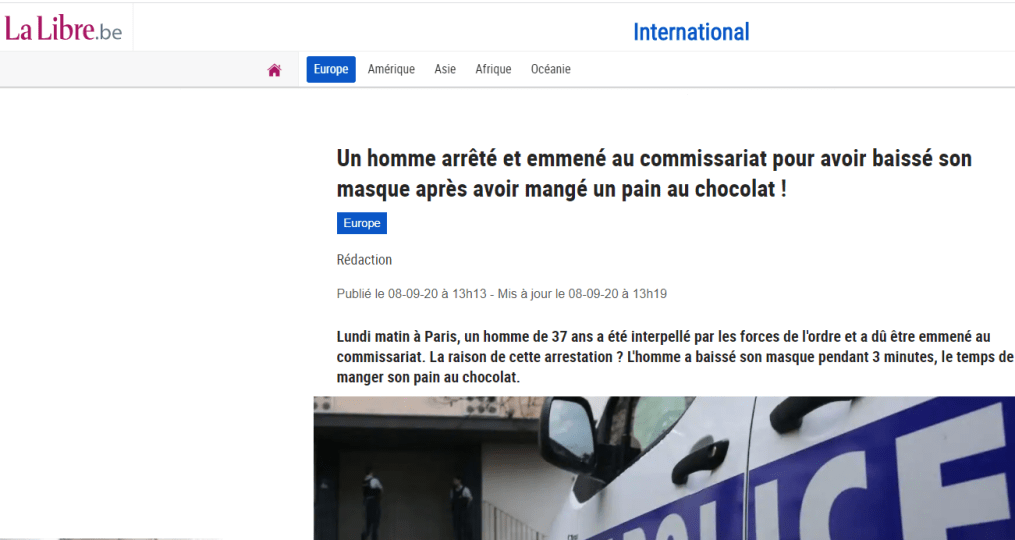Switch to the Amérique section
The width and height of the screenshot is (1015, 540).
[x=391, y=69]
